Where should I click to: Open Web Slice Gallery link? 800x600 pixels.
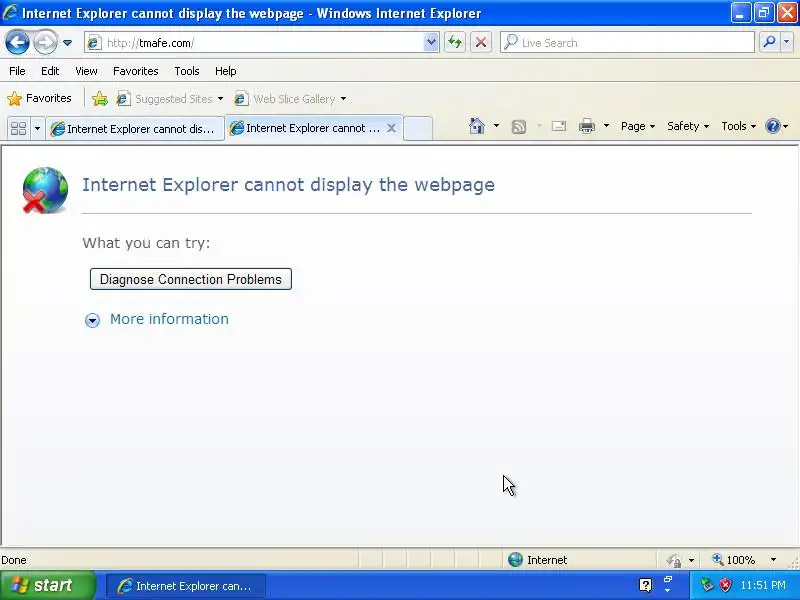coord(285,98)
